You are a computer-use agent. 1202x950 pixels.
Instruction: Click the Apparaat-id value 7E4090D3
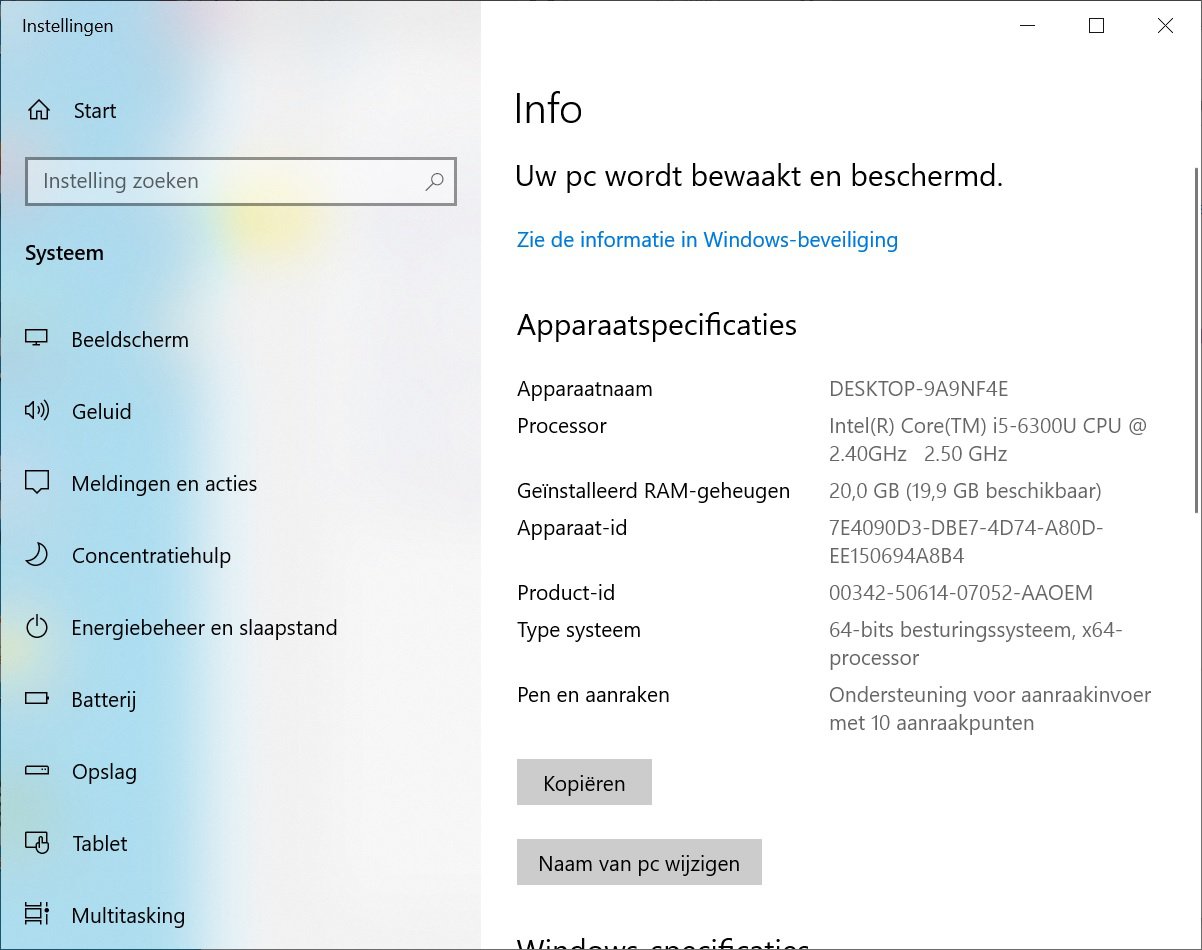point(966,541)
